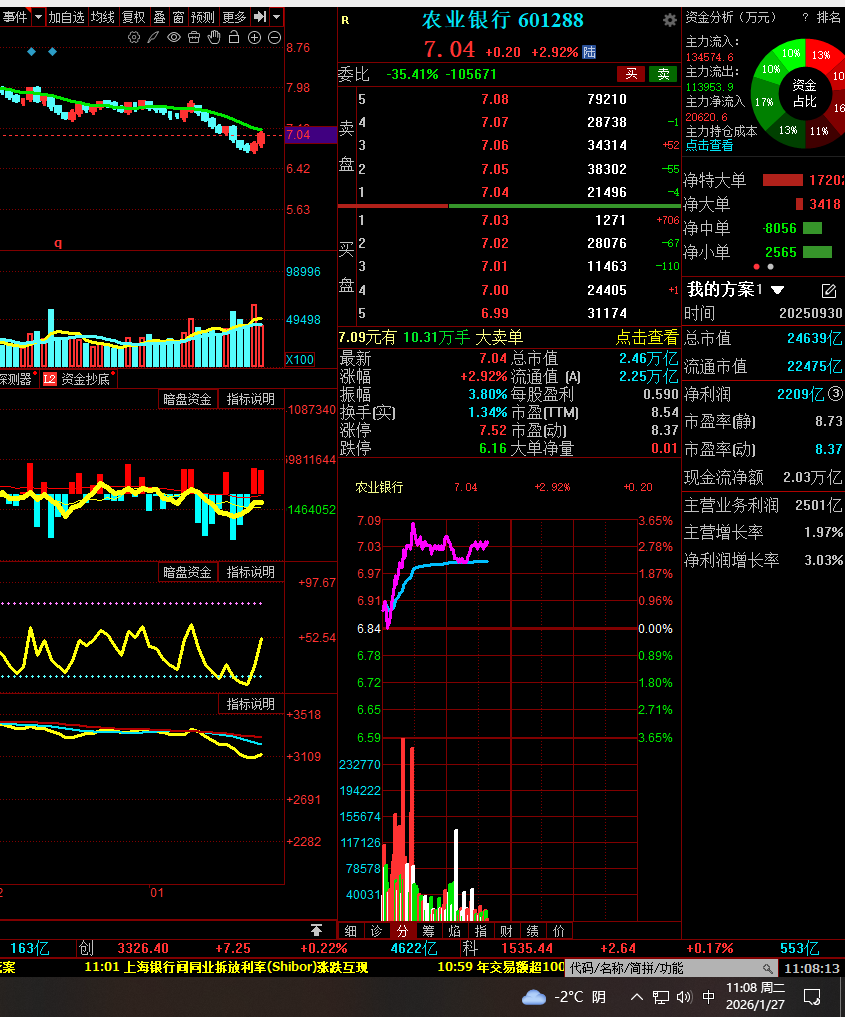The image size is (845, 1017).
Task: Select the 分 minute chart tab
Action: (403, 931)
